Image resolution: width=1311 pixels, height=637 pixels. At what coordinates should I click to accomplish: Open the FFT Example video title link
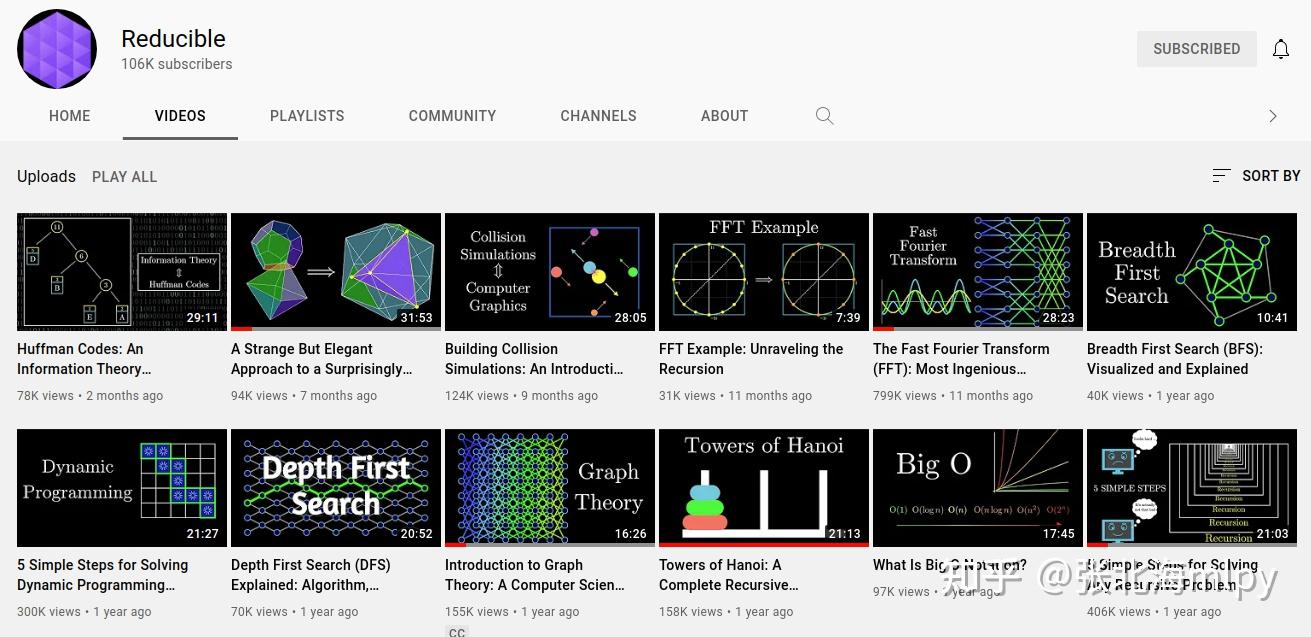point(751,359)
